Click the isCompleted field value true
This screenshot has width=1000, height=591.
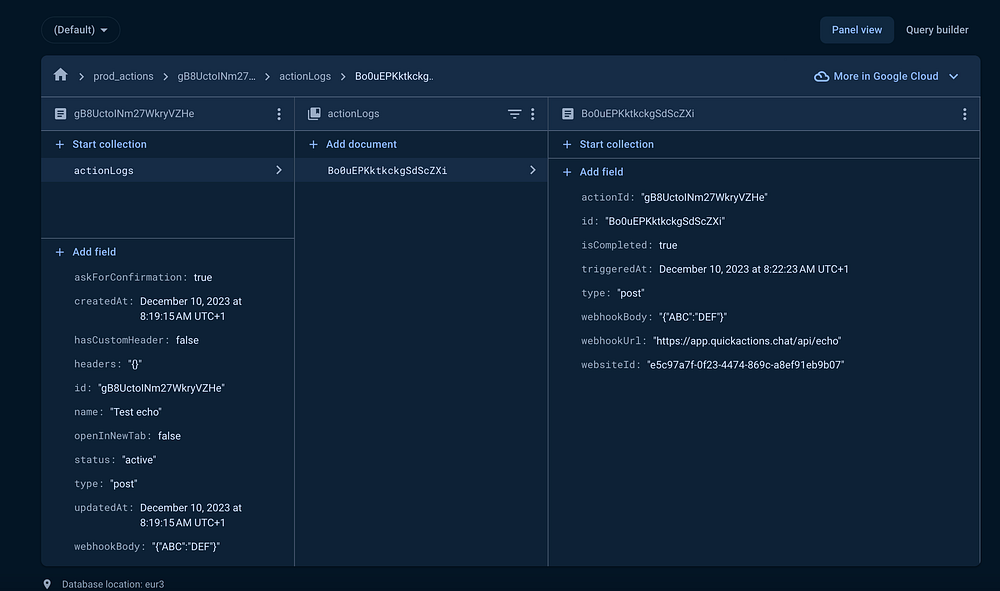coord(668,245)
